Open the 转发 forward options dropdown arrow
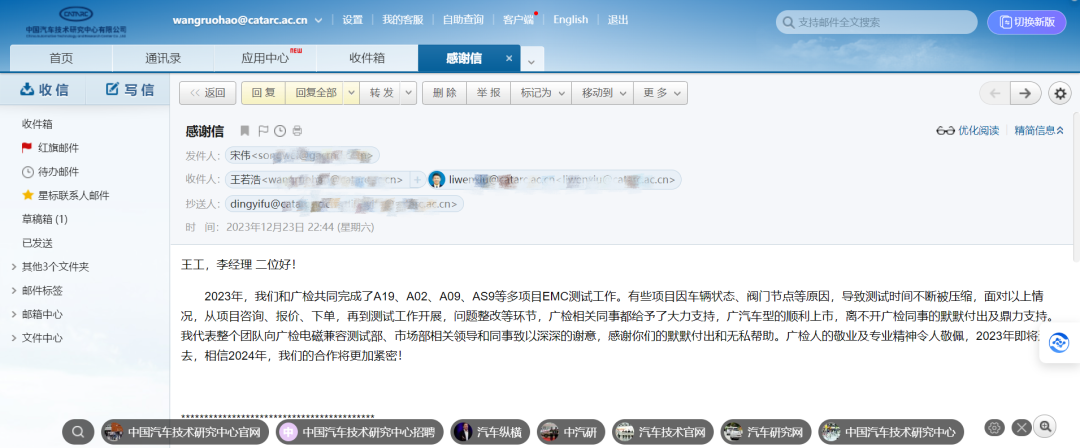 pyautogui.click(x=408, y=93)
